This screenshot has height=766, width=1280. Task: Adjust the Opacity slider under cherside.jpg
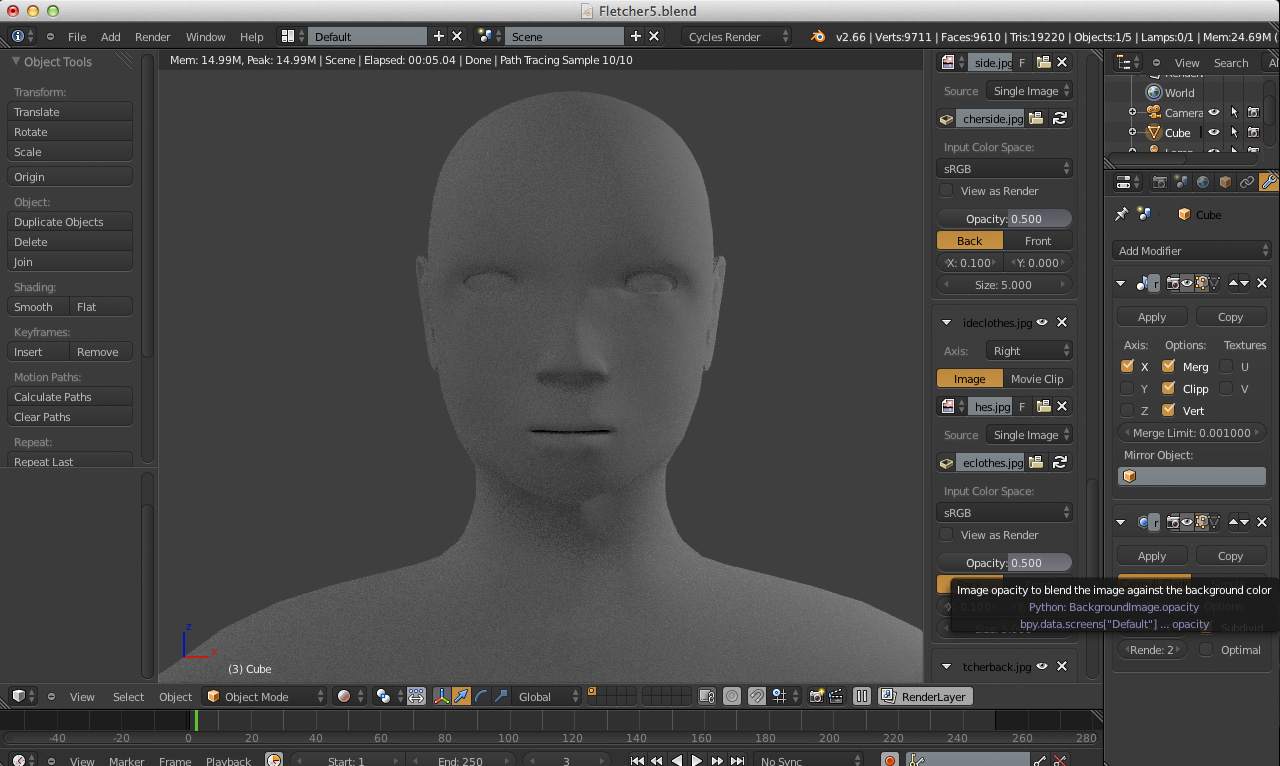(x=1004, y=218)
